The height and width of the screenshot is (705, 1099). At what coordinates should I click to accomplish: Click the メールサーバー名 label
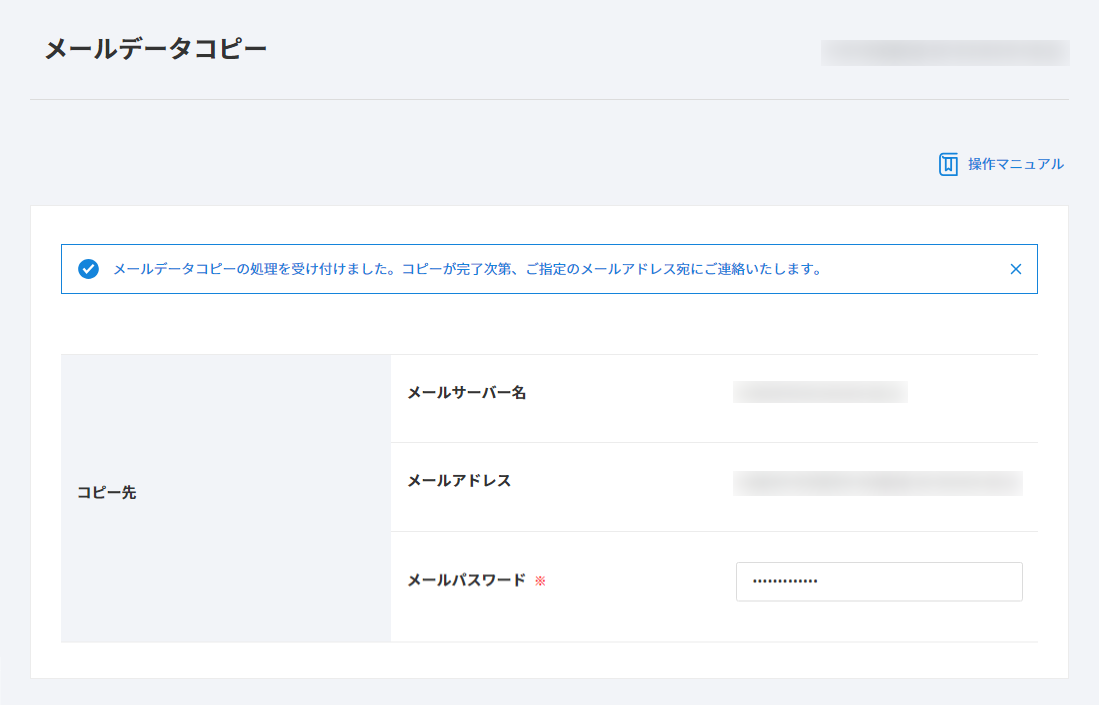pyautogui.click(x=466, y=392)
